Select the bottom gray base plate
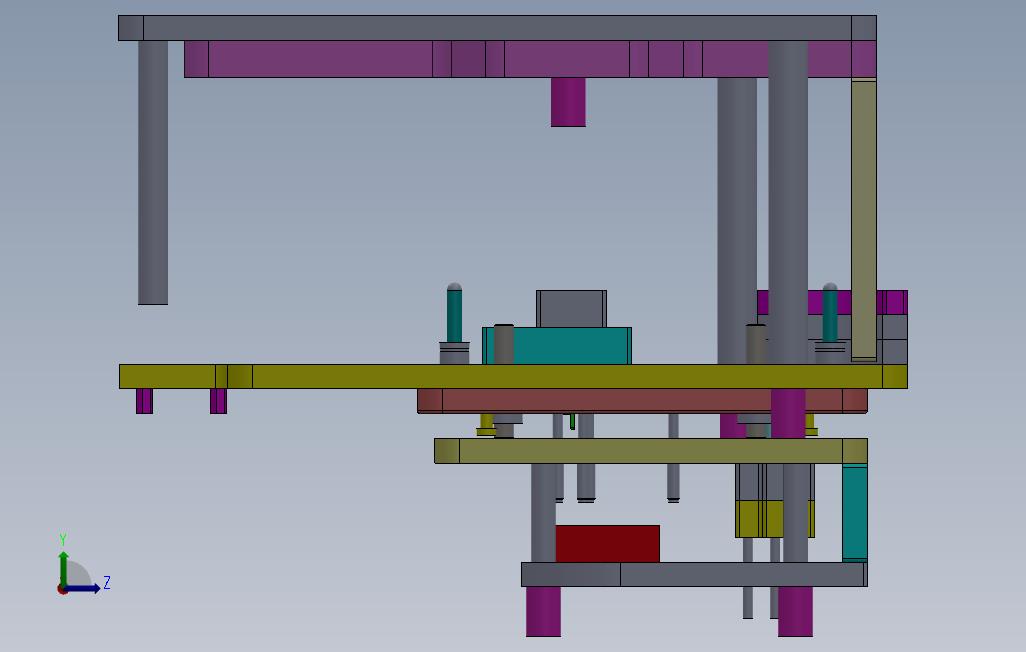Image resolution: width=1026 pixels, height=652 pixels. pyautogui.click(x=694, y=574)
